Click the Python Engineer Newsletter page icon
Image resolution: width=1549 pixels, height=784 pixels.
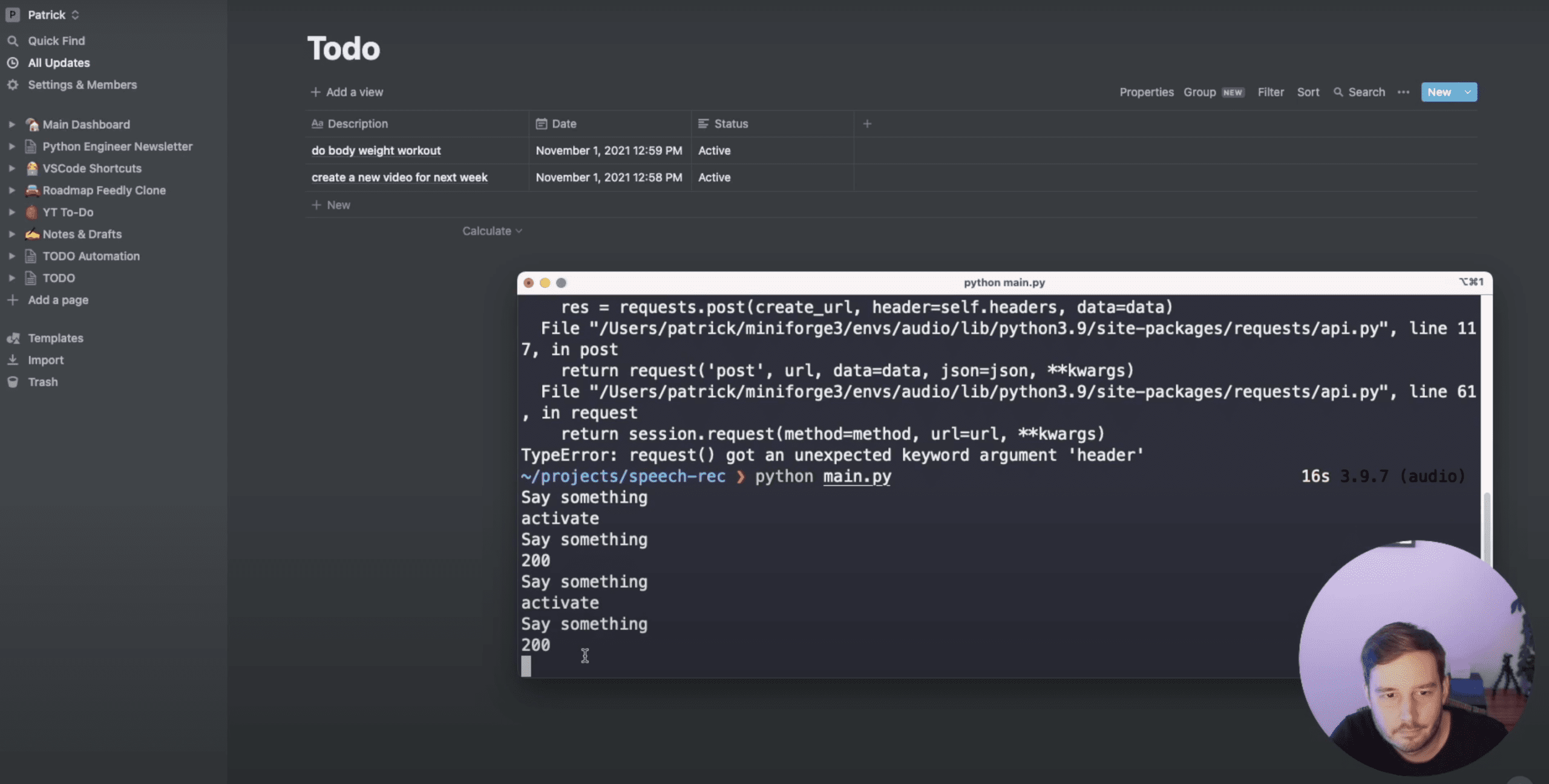31,146
